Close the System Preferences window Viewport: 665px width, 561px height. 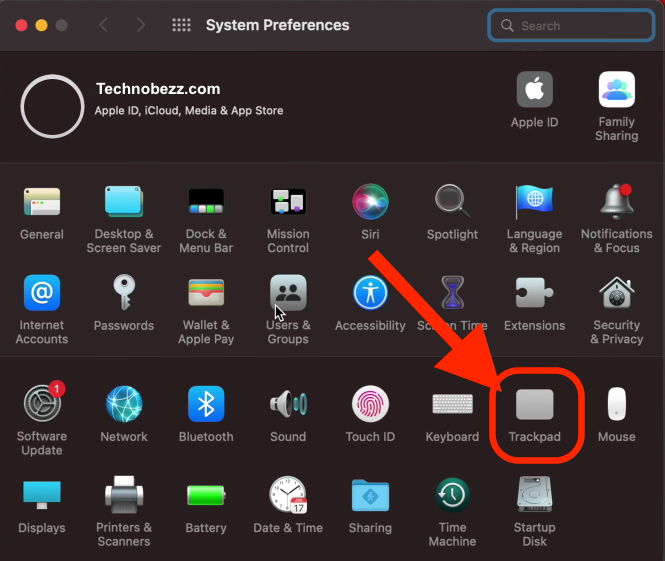[22, 25]
